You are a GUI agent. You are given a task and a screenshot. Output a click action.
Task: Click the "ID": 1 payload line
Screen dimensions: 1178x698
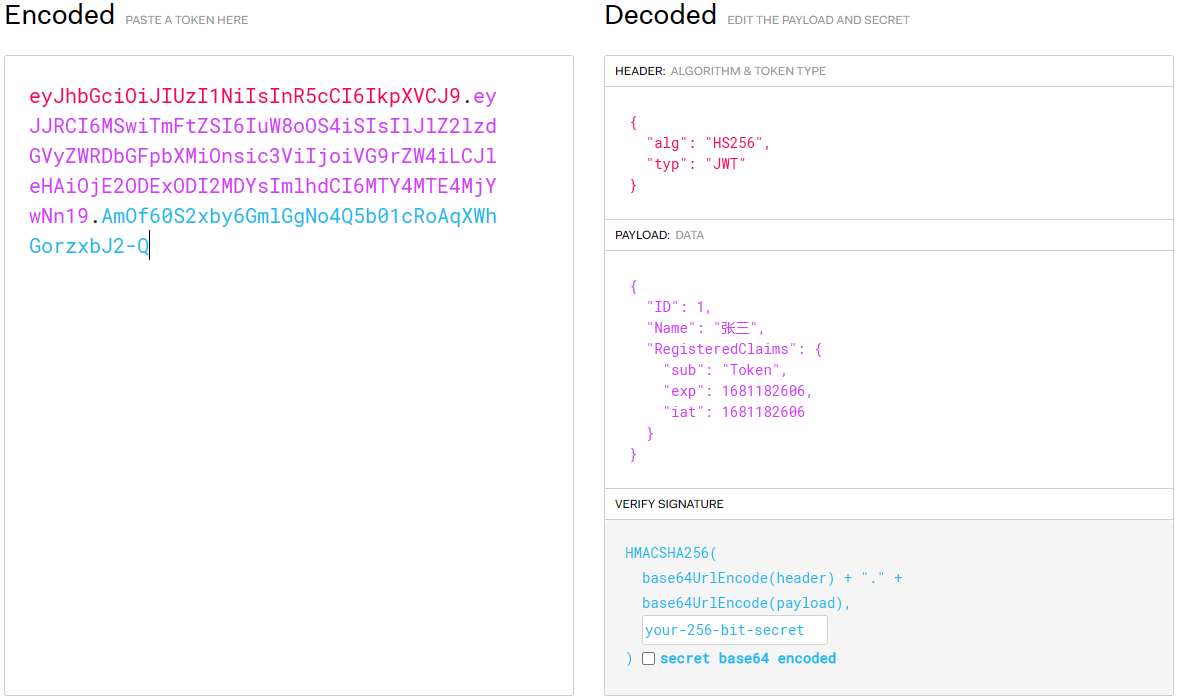tap(678, 307)
